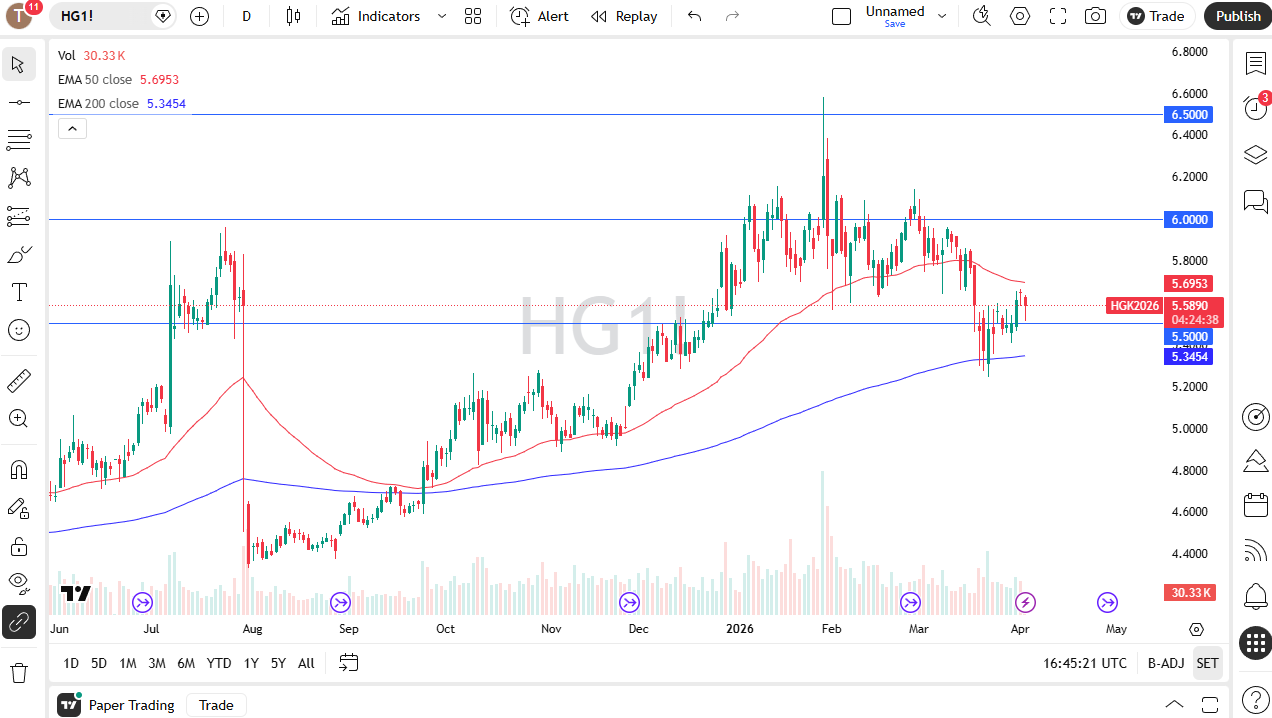Image resolution: width=1272 pixels, height=718 pixels.
Task: Lock all drawing tools
Action: tap(18, 546)
